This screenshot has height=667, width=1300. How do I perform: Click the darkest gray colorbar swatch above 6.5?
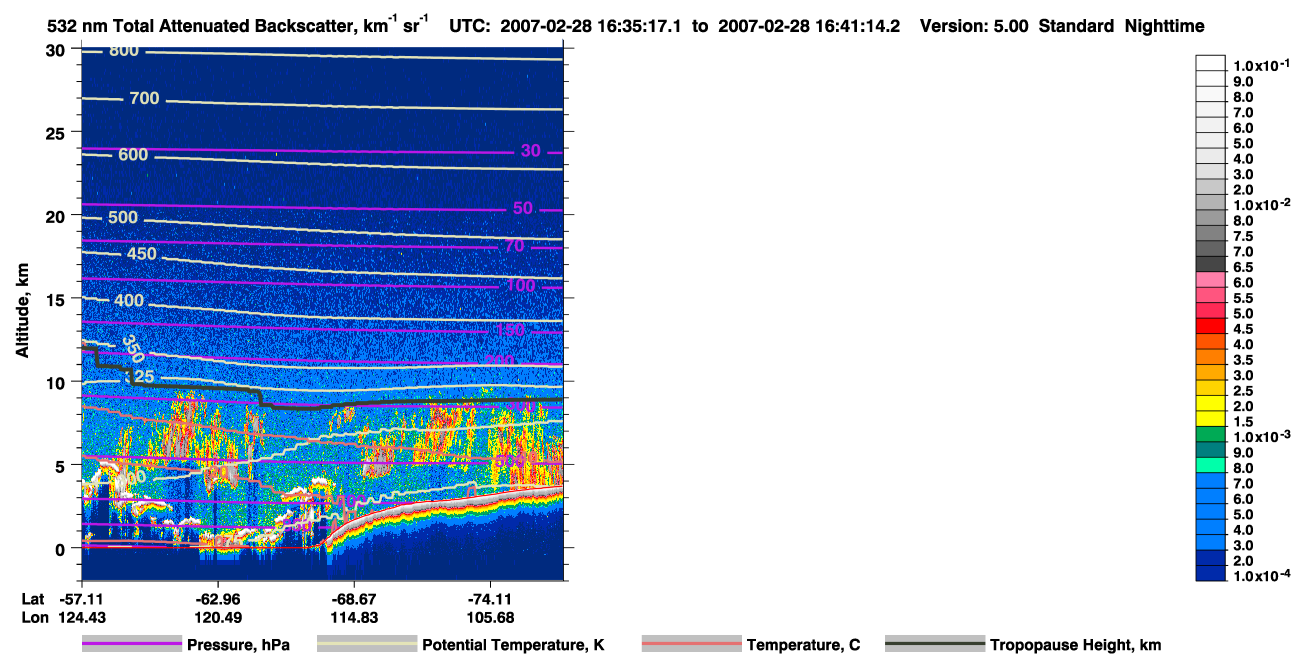1211,263
